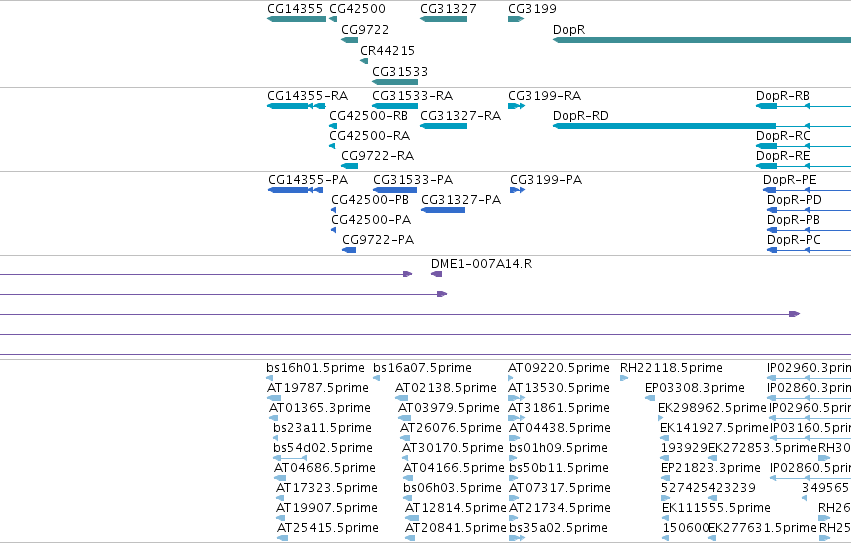851x543 pixels.
Task: Click EST bs06h03.5prime
Action: pos(407,498)
